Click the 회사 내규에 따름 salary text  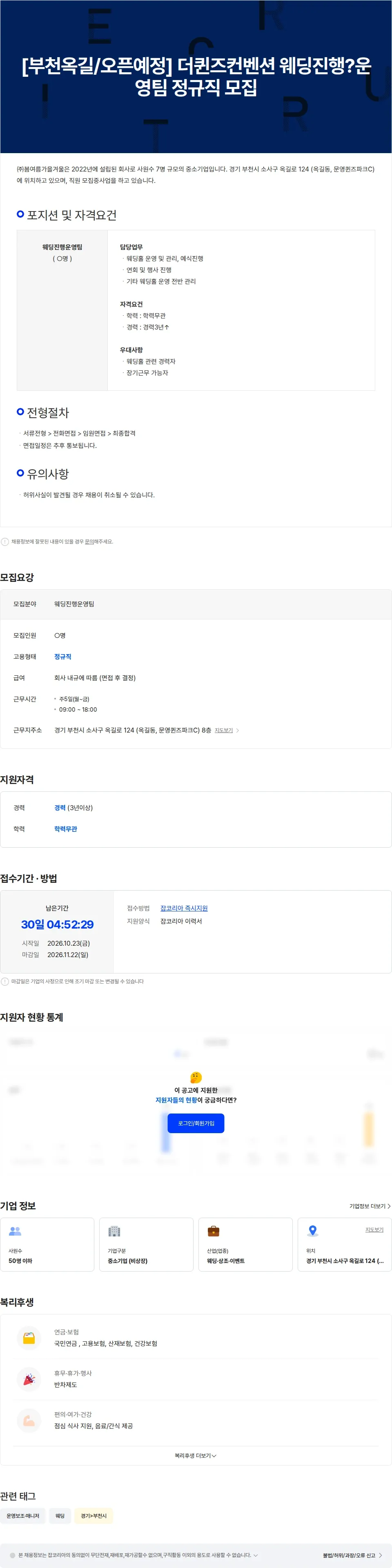pos(95,677)
